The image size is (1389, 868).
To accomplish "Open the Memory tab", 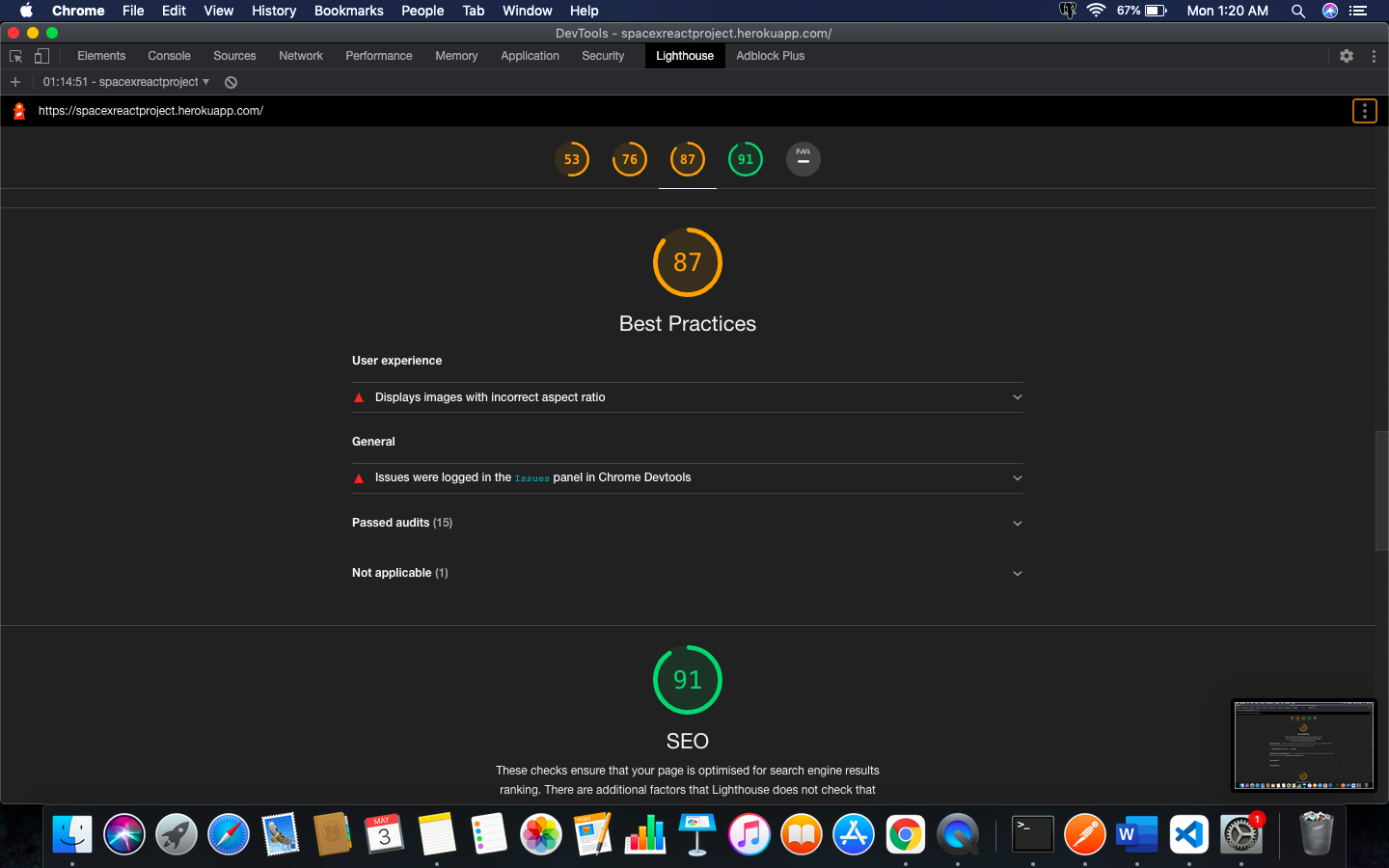I will 456,56.
